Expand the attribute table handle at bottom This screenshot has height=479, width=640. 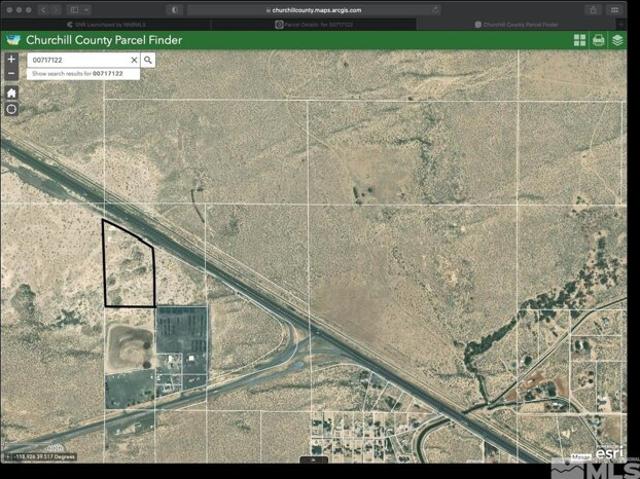(x=314, y=460)
